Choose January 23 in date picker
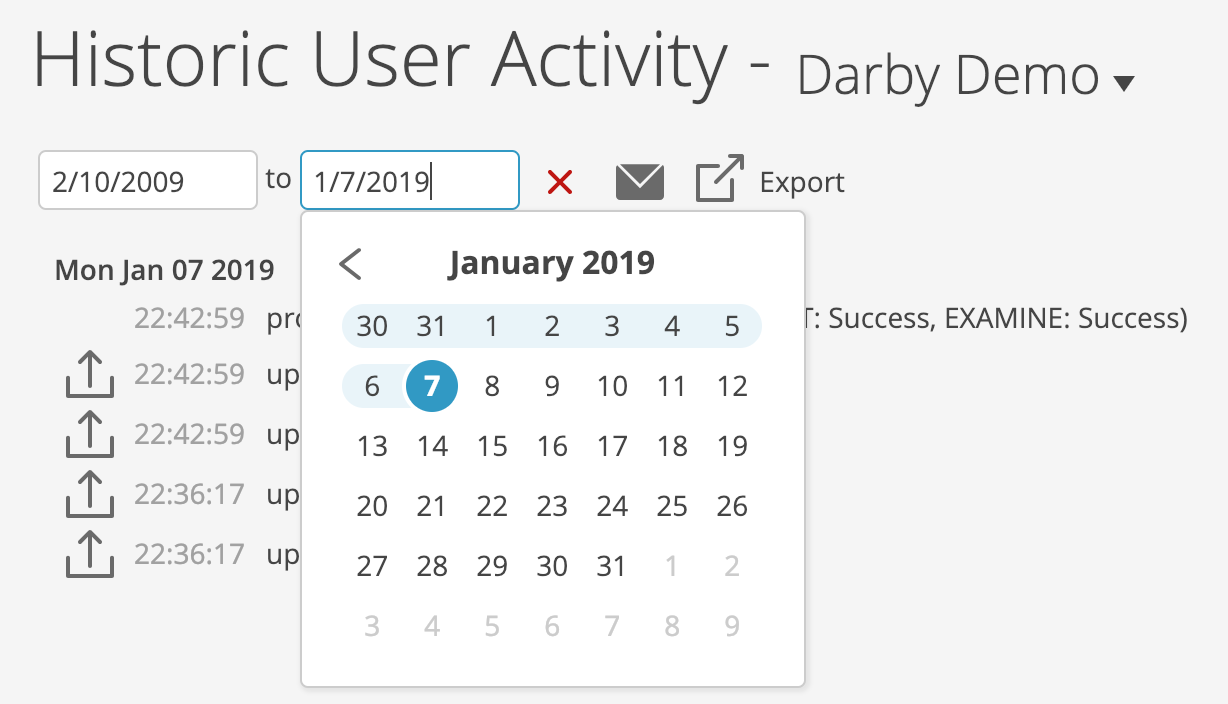The width and height of the screenshot is (1228, 704). pyautogui.click(x=552, y=506)
